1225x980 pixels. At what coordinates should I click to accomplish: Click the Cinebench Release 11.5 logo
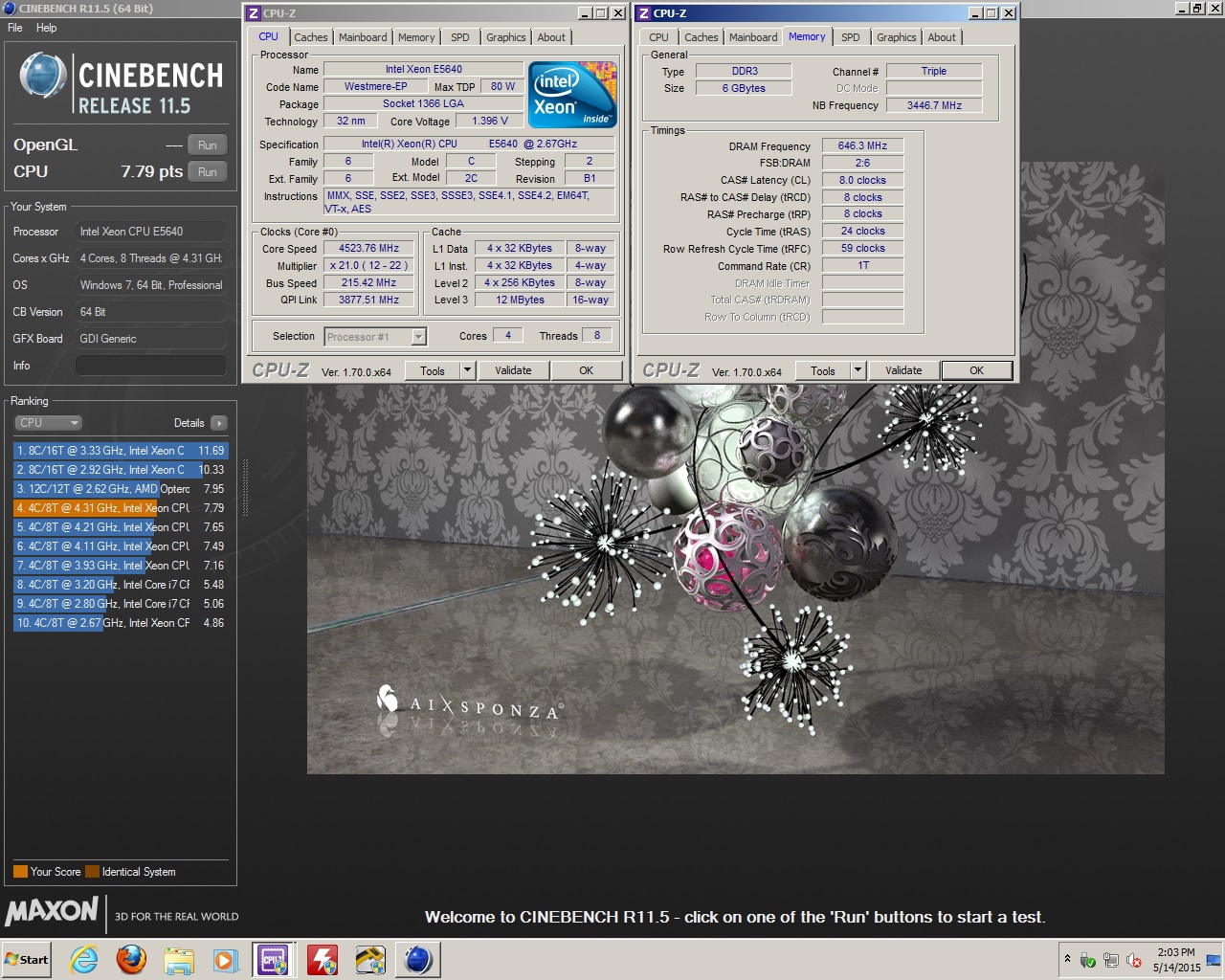coord(122,84)
